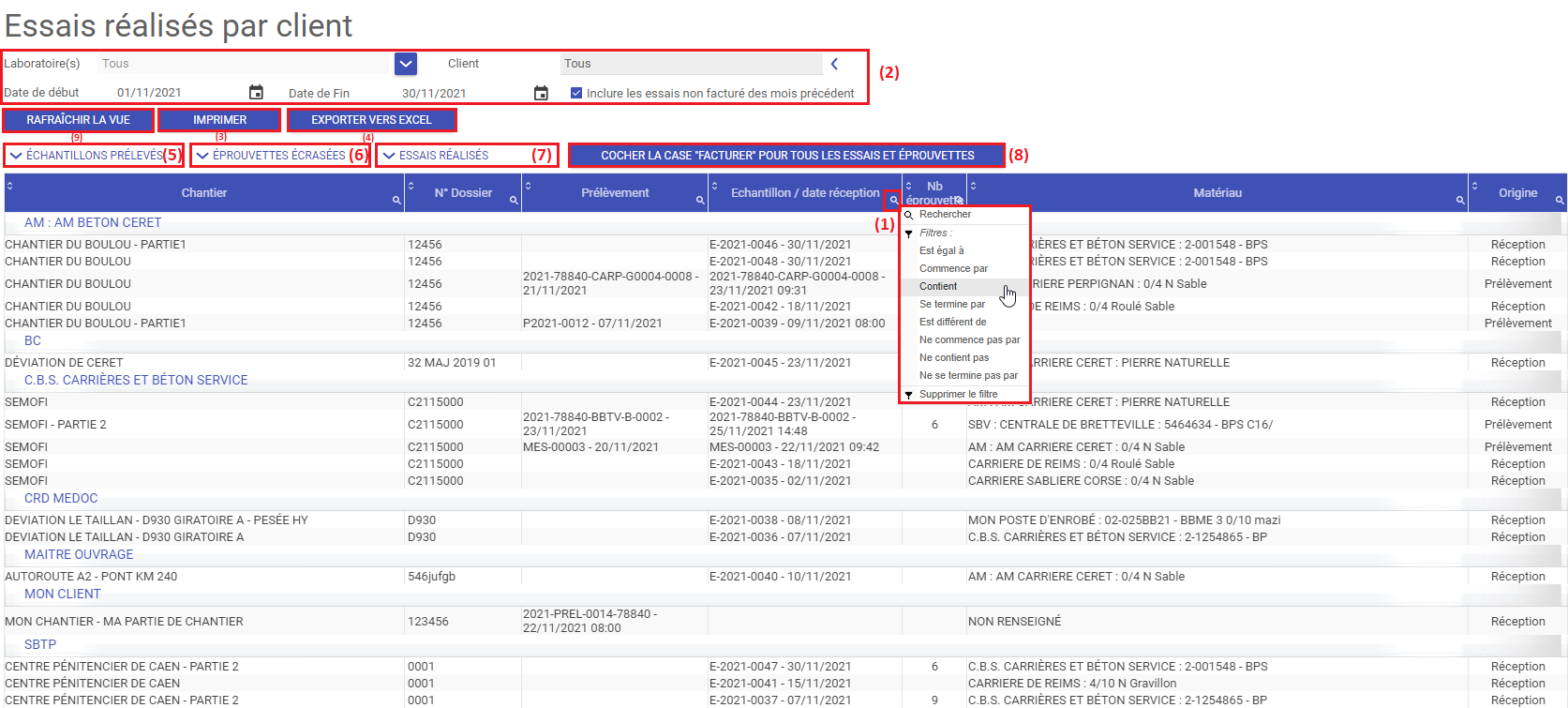Screen dimensions: 1568x708
Task: Choose Rechercher in the filter menu
Action: point(964,215)
